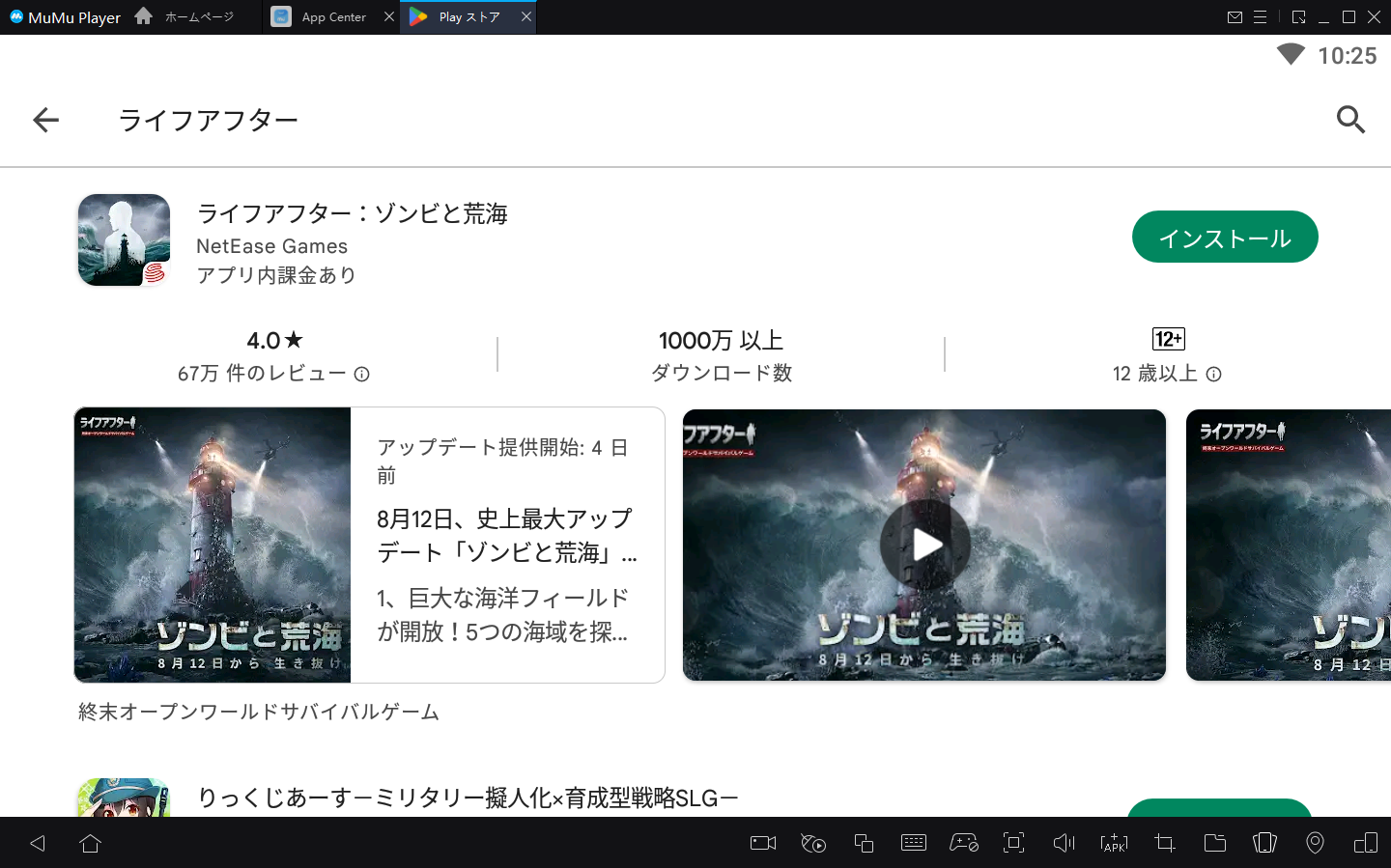Go back with the arrow beside ライフアフター

[45, 120]
